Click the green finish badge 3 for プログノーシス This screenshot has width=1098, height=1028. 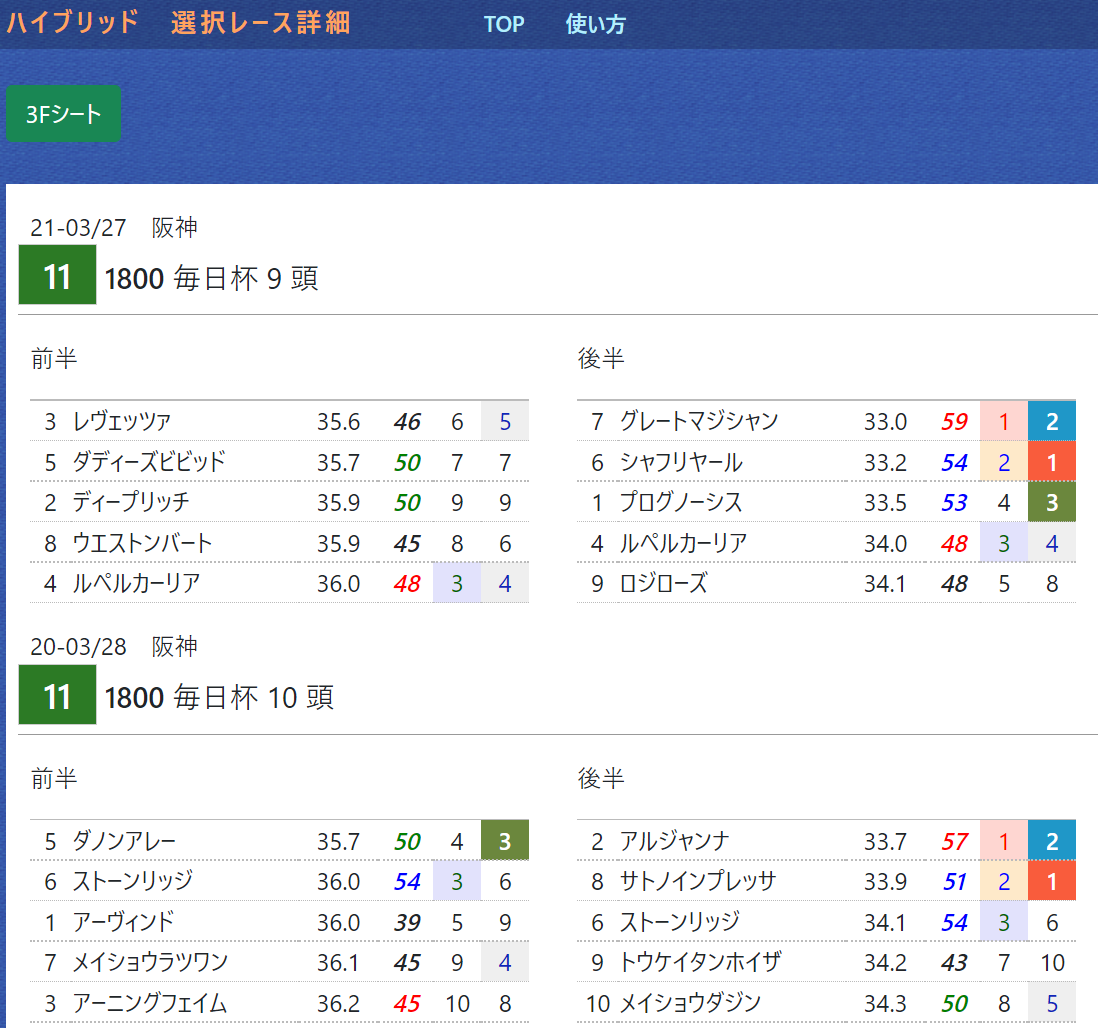tap(1052, 502)
